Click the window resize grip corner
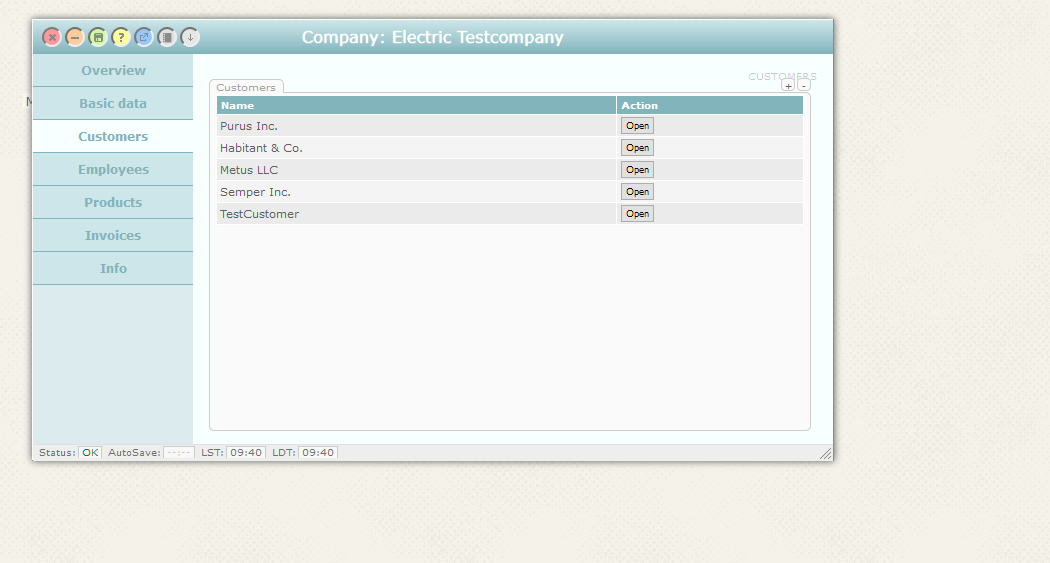The width and height of the screenshot is (1050, 563). [825, 454]
